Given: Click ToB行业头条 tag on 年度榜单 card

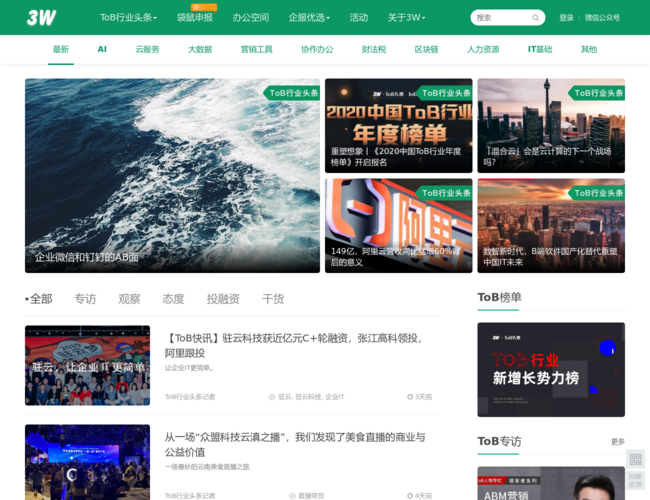Looking at the screenshot, I should point(444,93).
